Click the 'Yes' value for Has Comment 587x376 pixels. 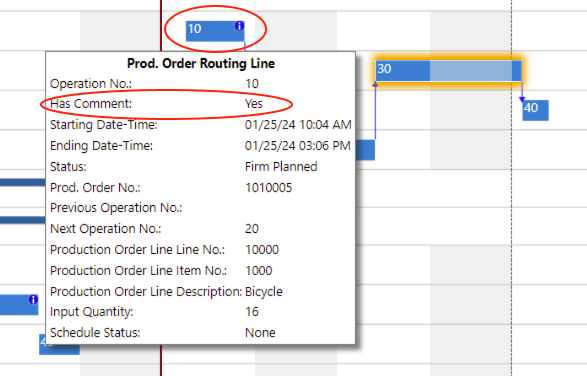(x=253, y=104)
